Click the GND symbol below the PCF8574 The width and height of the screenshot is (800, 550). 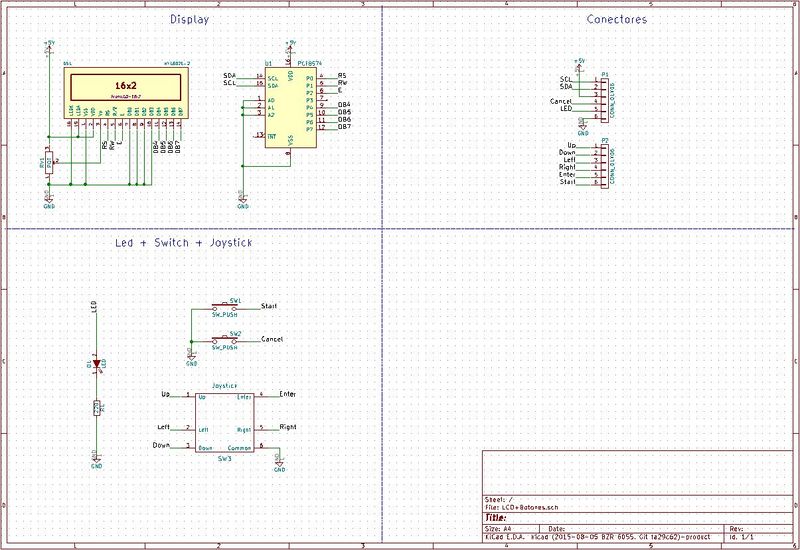point(243,200)
